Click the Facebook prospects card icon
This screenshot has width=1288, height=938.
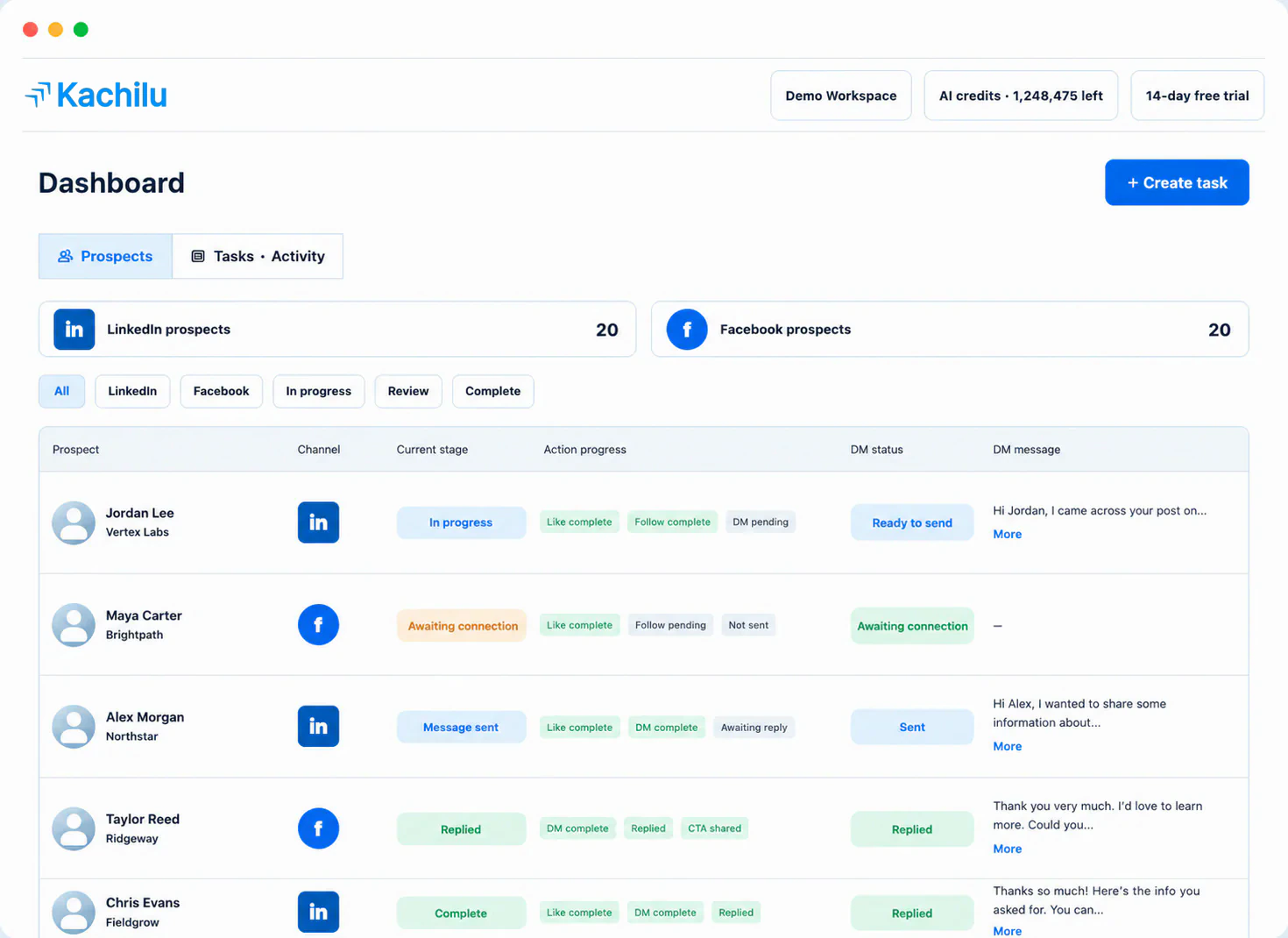click(x=687, y=330)
